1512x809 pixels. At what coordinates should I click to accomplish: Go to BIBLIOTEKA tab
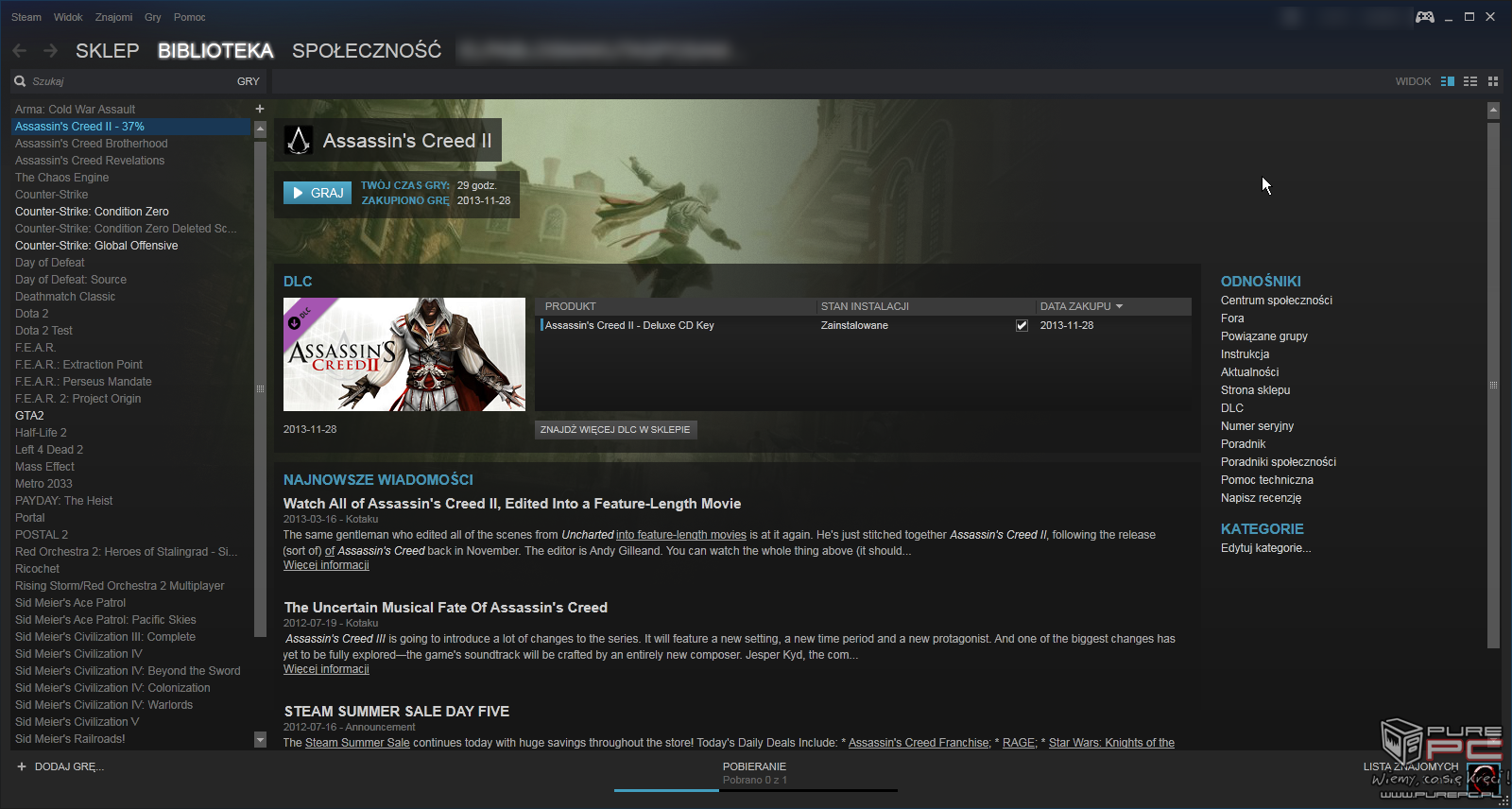click(x=215, y=51)
